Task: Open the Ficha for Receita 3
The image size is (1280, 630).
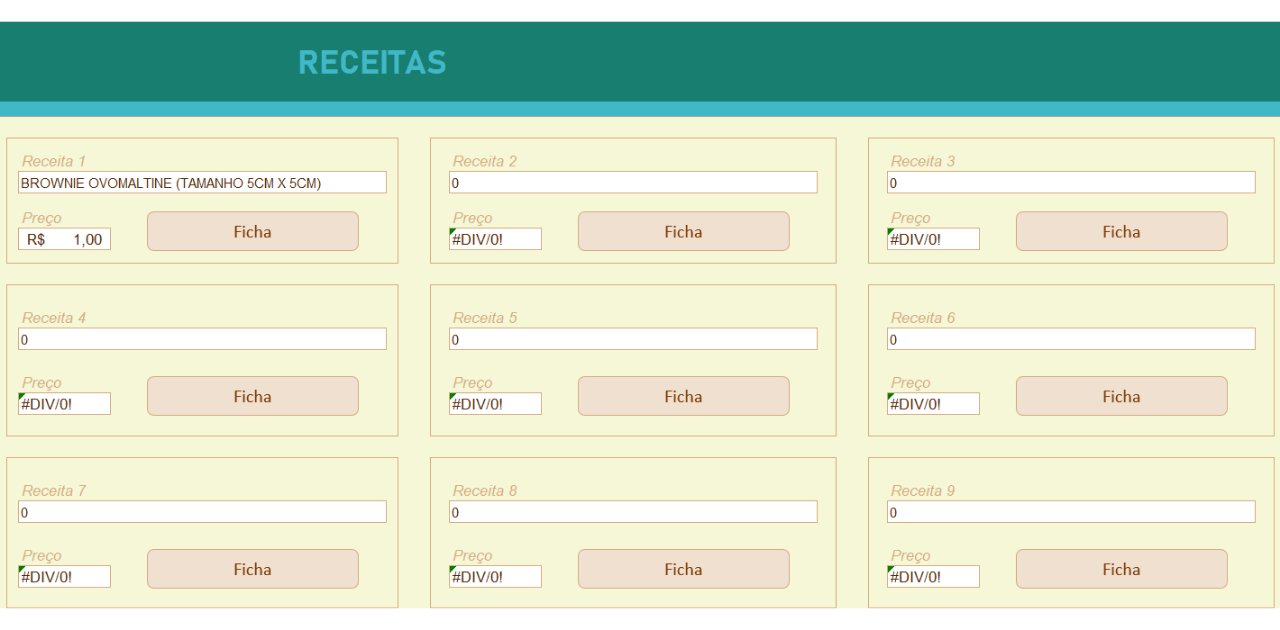Action: coord(1121,231)
